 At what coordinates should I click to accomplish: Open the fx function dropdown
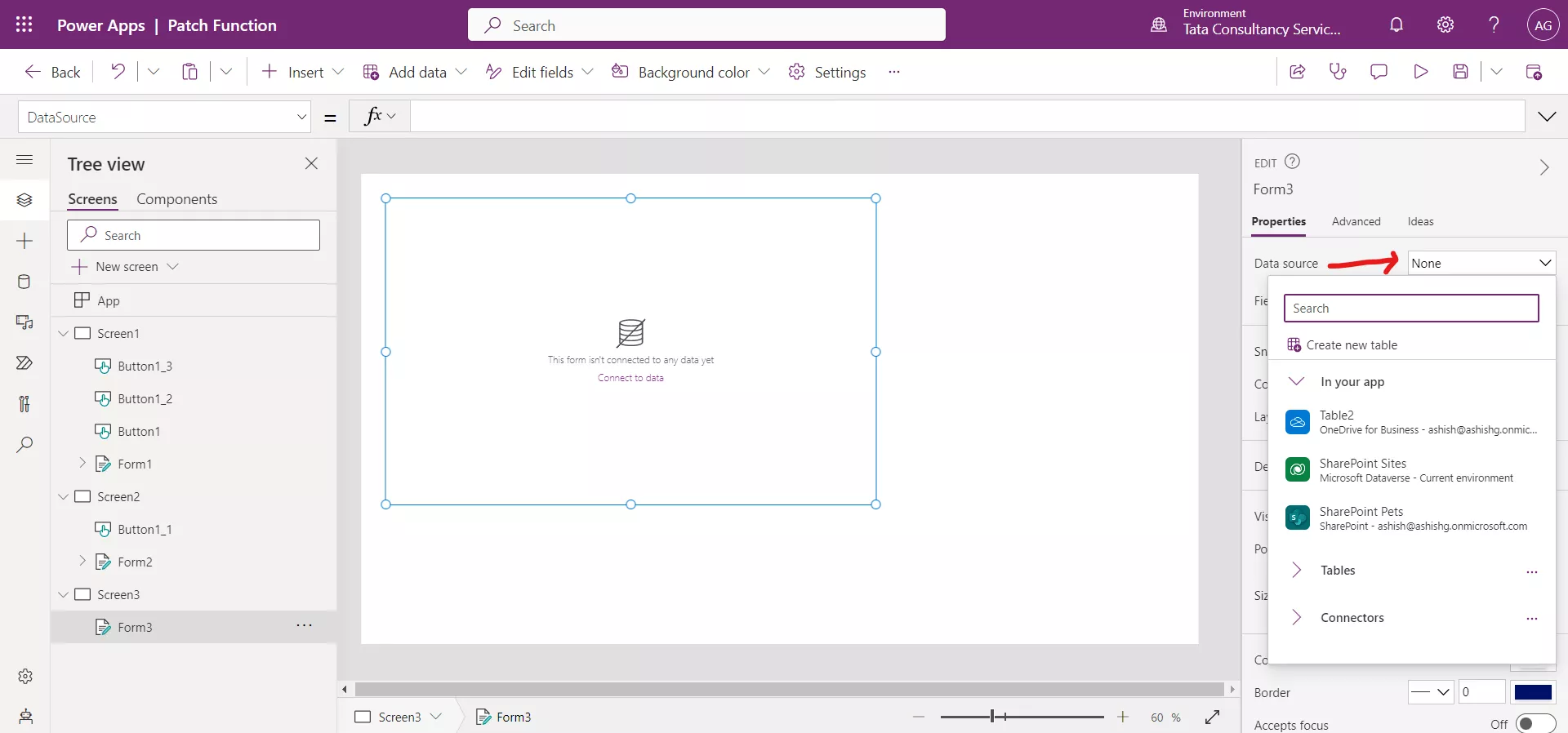[x=380, y=117]
